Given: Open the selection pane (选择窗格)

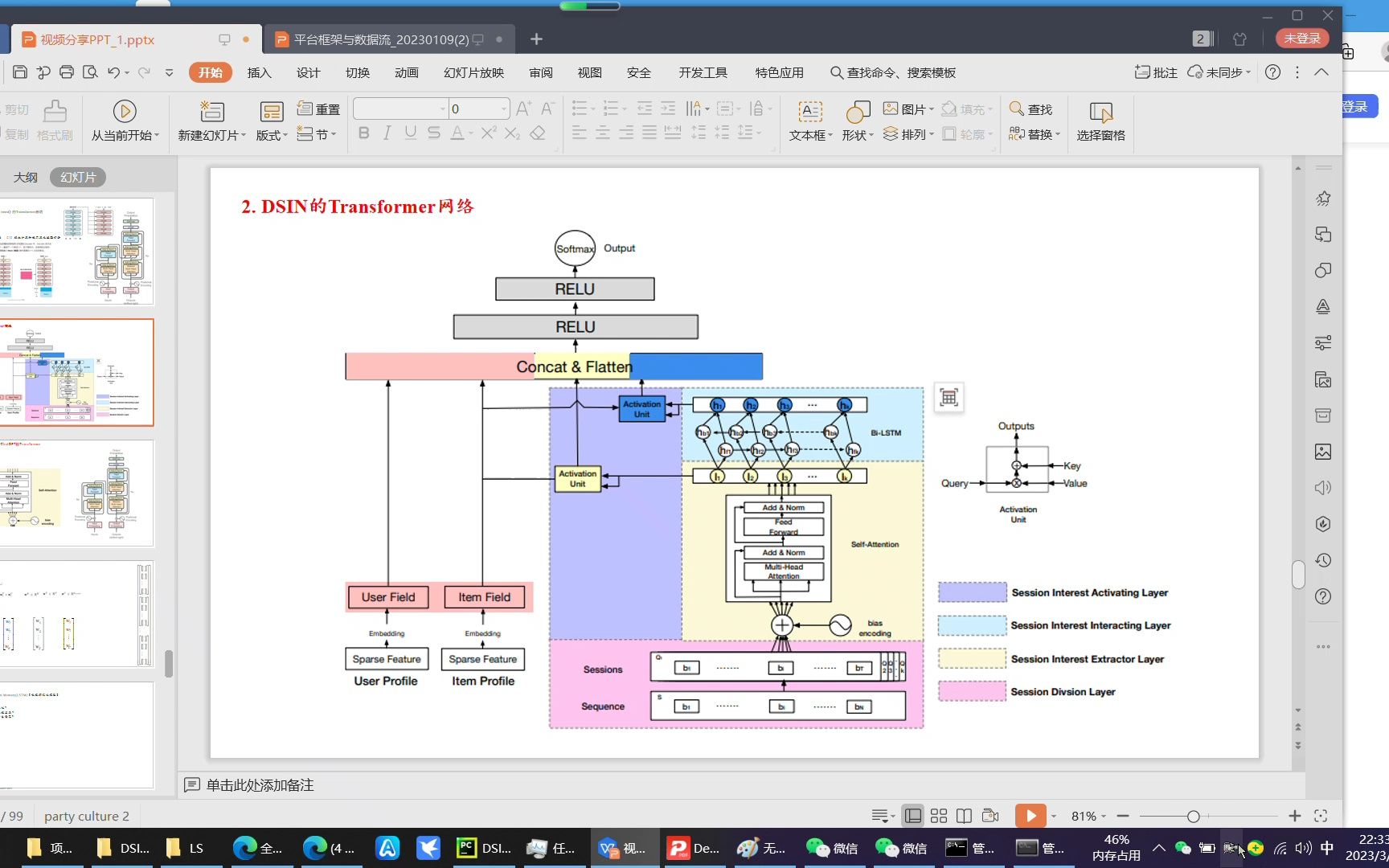Looking at the screenshot, I should point(1100,121).
